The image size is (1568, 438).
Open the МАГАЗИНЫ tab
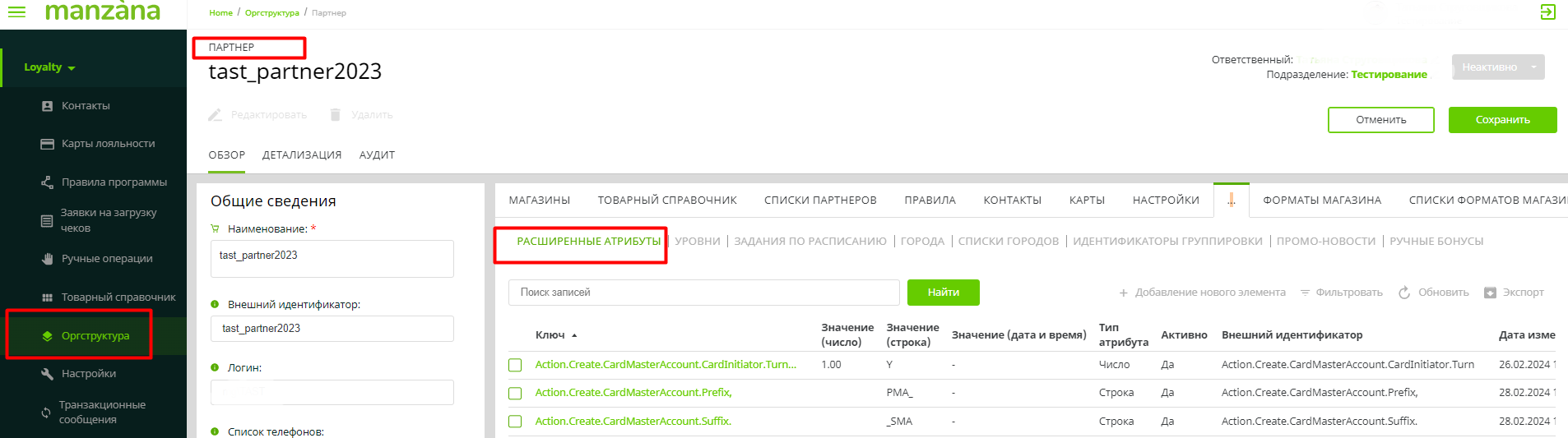click(x=539, y=201)
